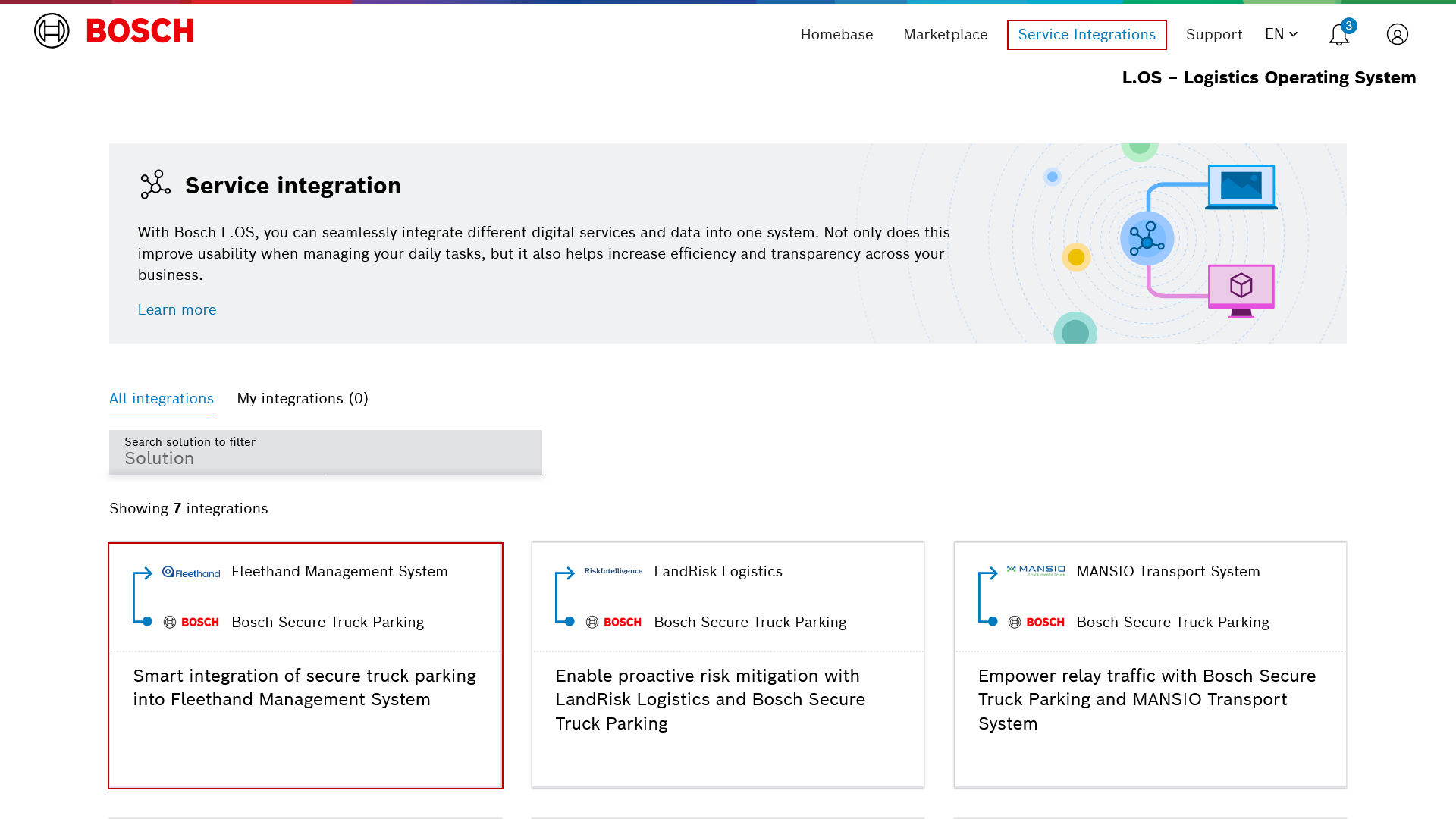Click the RiskIntelligence logo in LandRisk card

pos(613,571)
